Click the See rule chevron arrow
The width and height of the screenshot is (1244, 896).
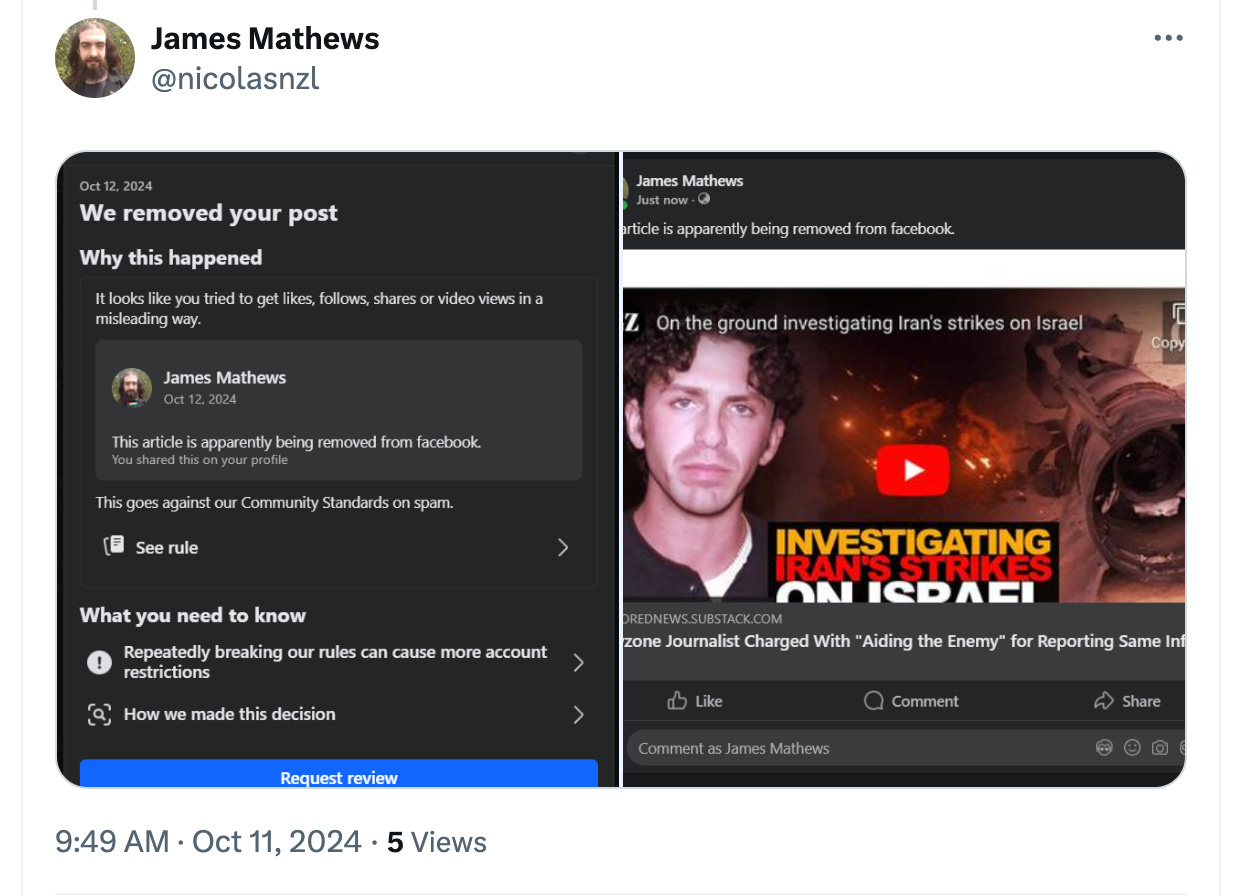(563, 547)
